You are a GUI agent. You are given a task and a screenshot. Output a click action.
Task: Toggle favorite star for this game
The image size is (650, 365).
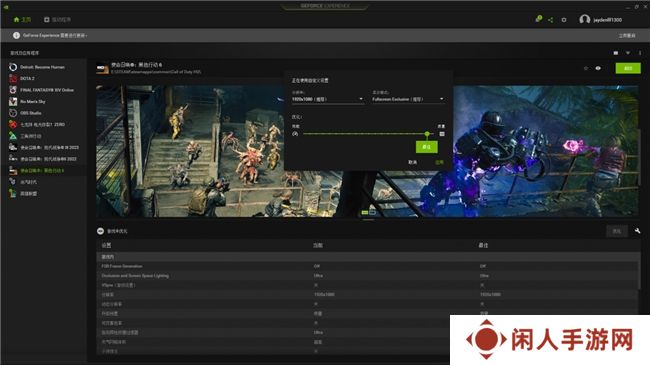tap(586, 68)
